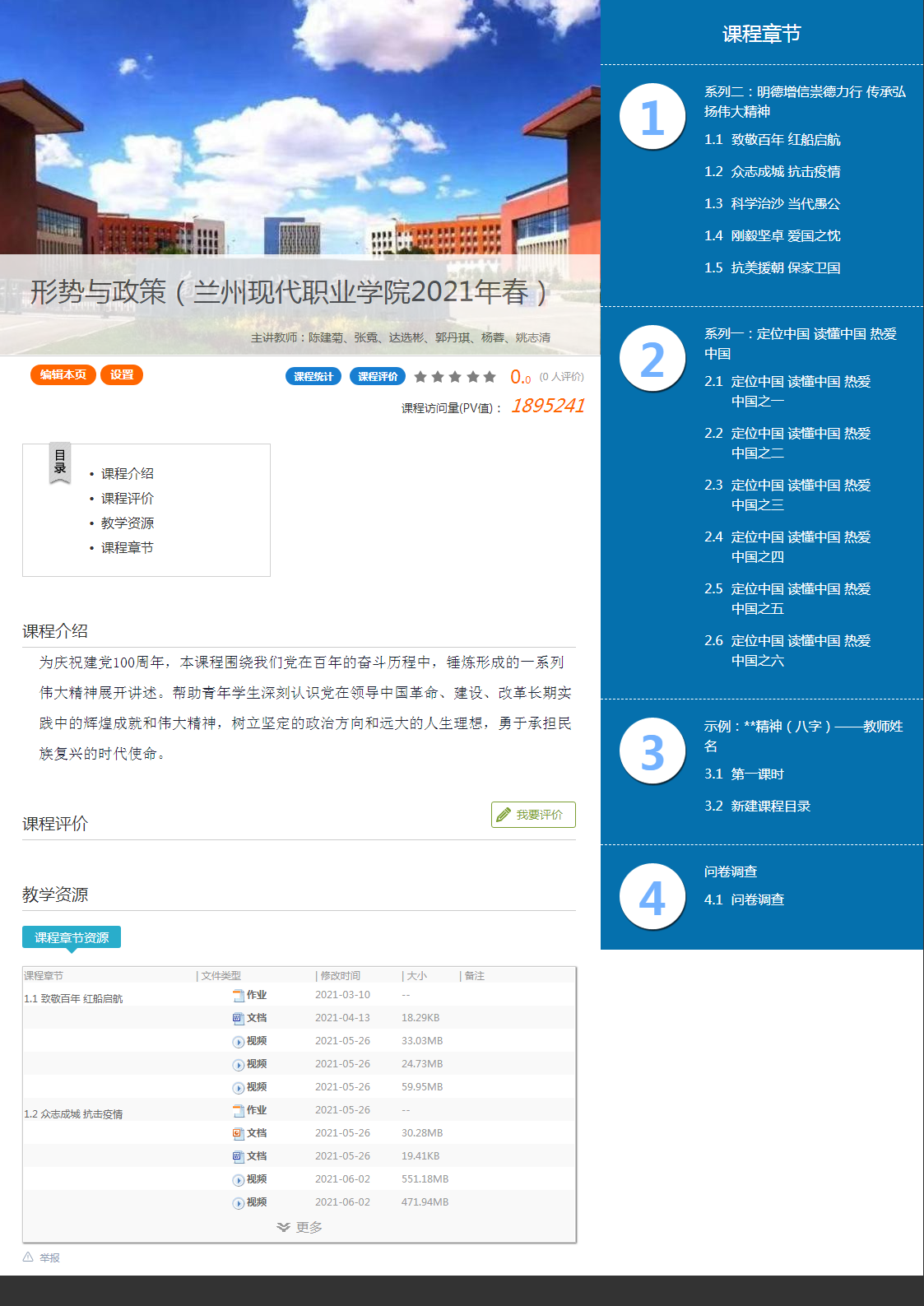
Task: Click the pencil icon in 我要评价
Action: point(504,815)
